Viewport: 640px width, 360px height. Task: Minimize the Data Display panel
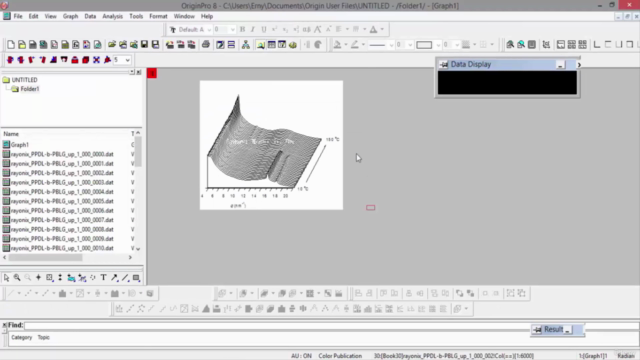click(560, 65)
